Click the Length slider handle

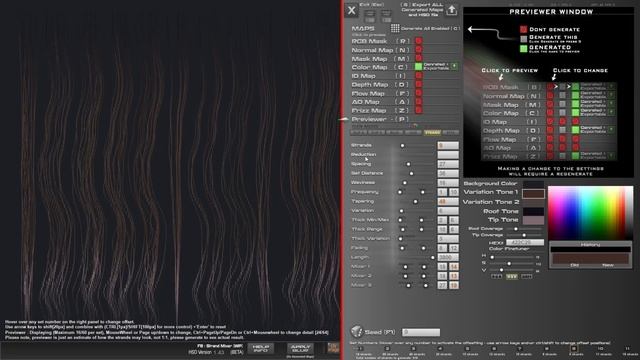[433, 258]
